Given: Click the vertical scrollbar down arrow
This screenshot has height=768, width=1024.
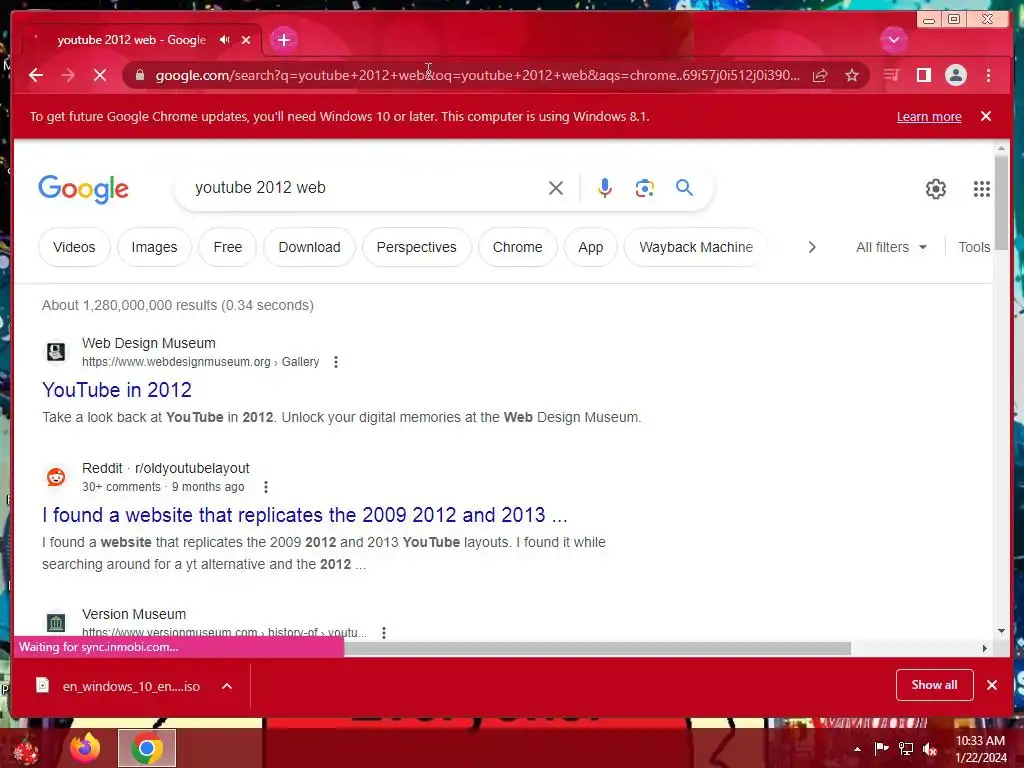Looking at the screenshot, I should pos(1001,631).
